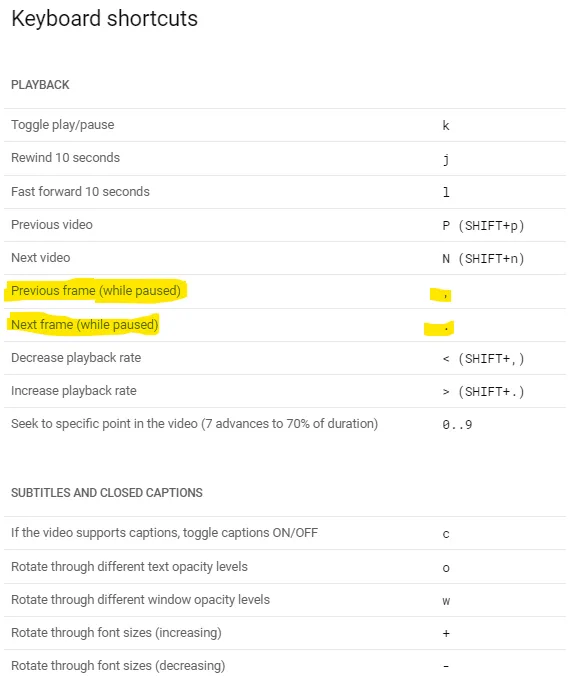Click the 0..9 shortcut text
Image resolution: width=569 pixels, height=683 pixels.
pyautogui.click(x=457, y=424)
